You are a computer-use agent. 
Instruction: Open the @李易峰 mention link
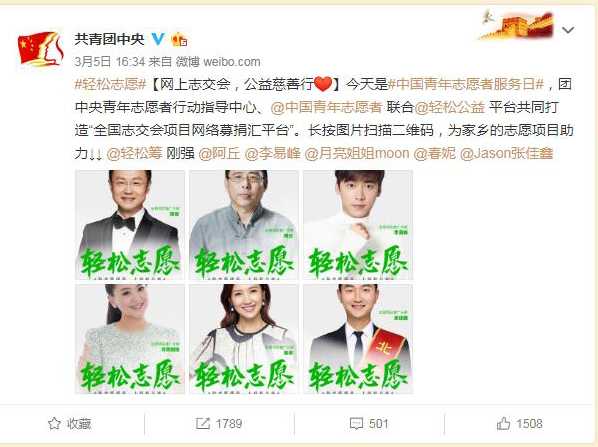tap(272, 153)
